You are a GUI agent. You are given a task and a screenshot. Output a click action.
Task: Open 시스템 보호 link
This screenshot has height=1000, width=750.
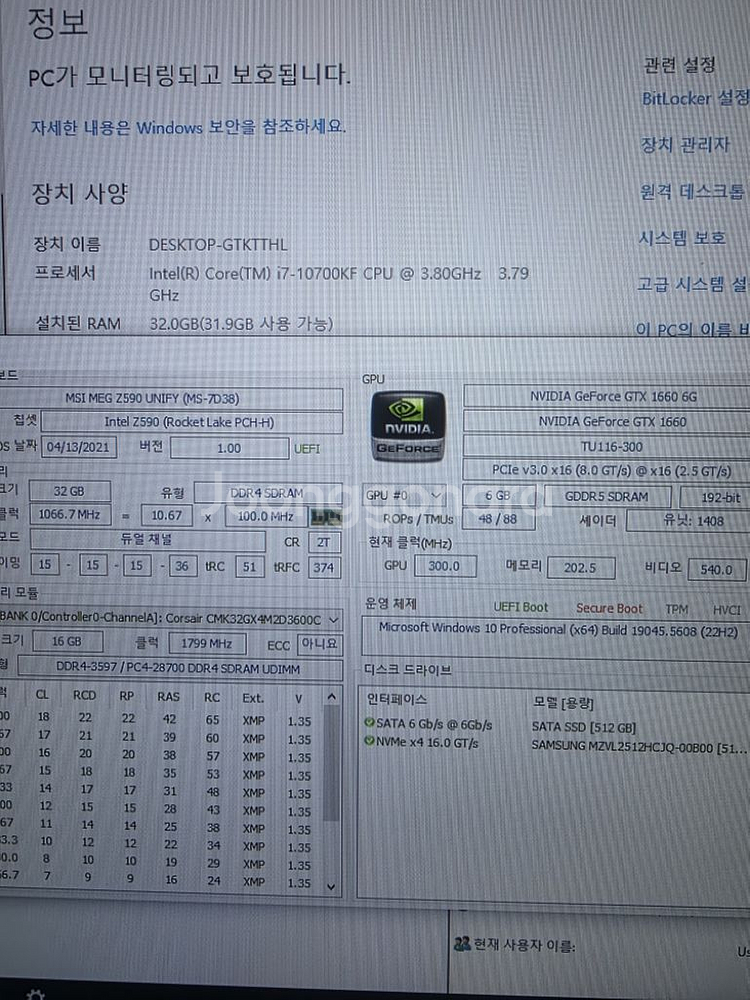tap(682, 238)
